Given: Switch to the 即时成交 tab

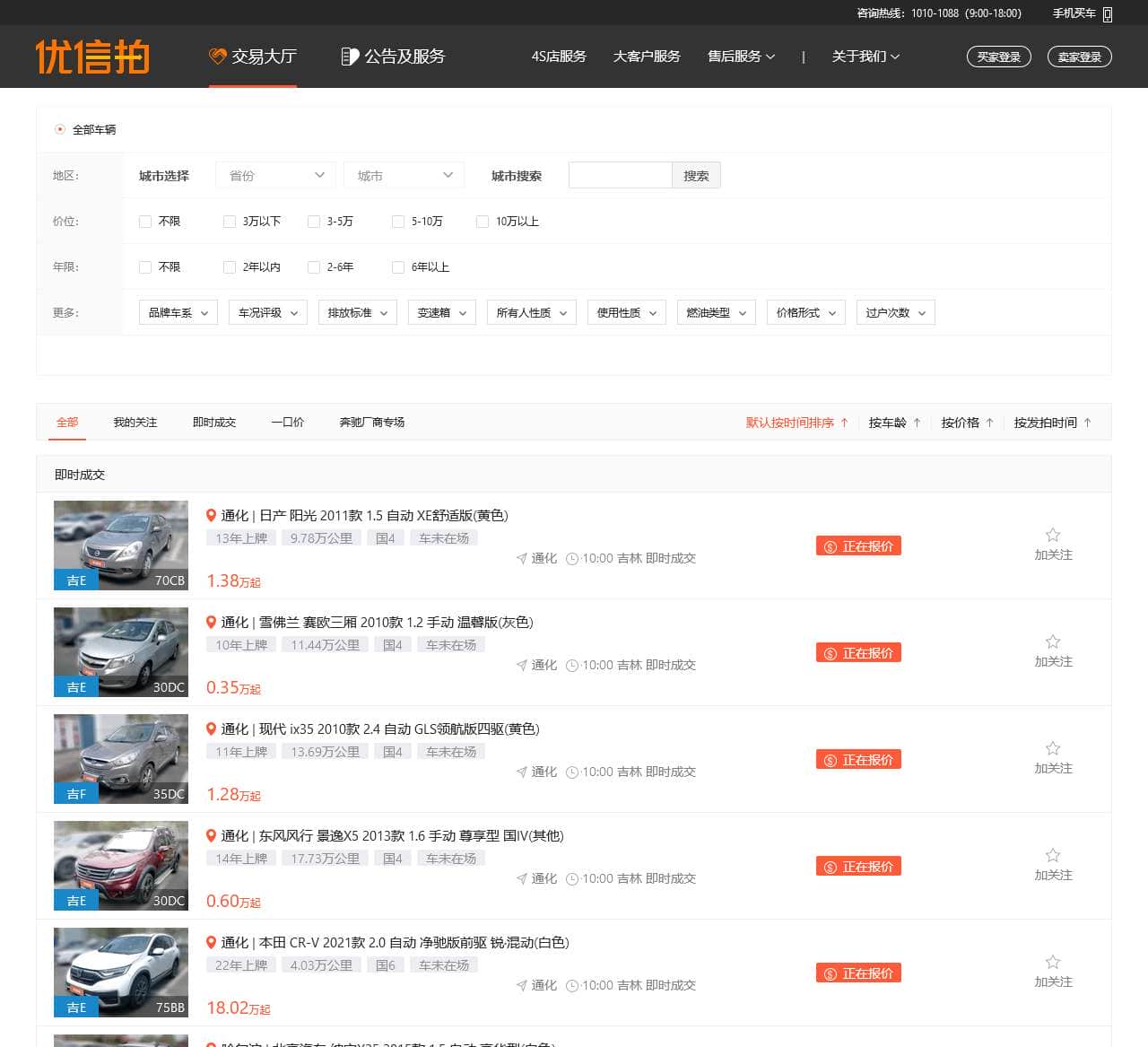Looking at the screenshot, I should (x=214, y=423).
